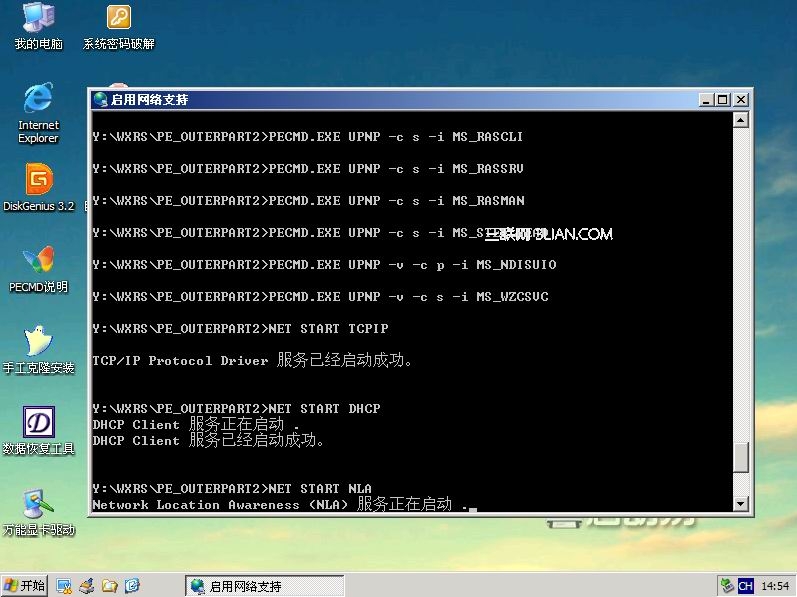The height and width of the screenshot is (597, 797).
Task: Select 启用网络支持 taskbar button
Action: click(264, 586)
